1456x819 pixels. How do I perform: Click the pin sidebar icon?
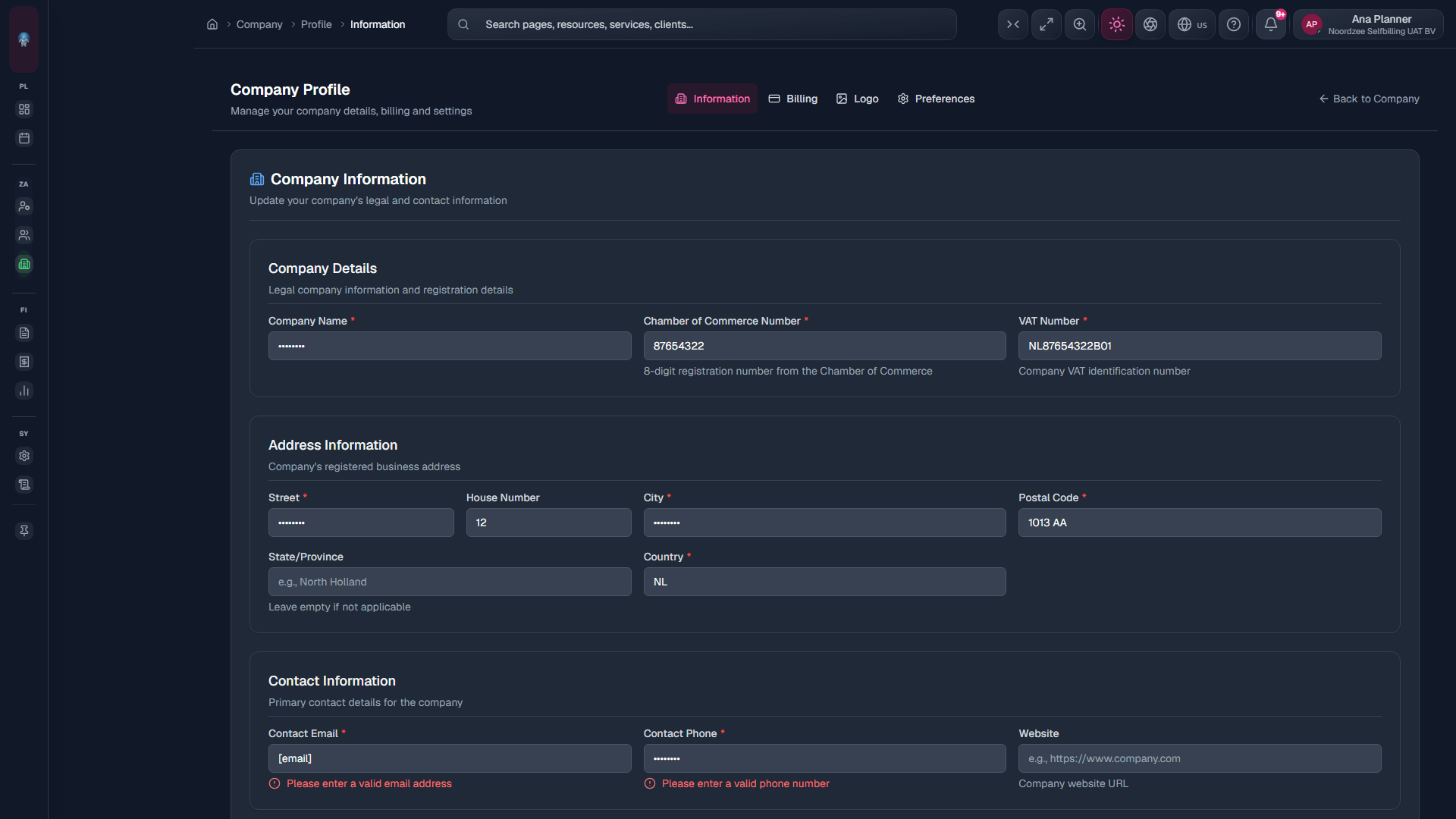(24, 531)
